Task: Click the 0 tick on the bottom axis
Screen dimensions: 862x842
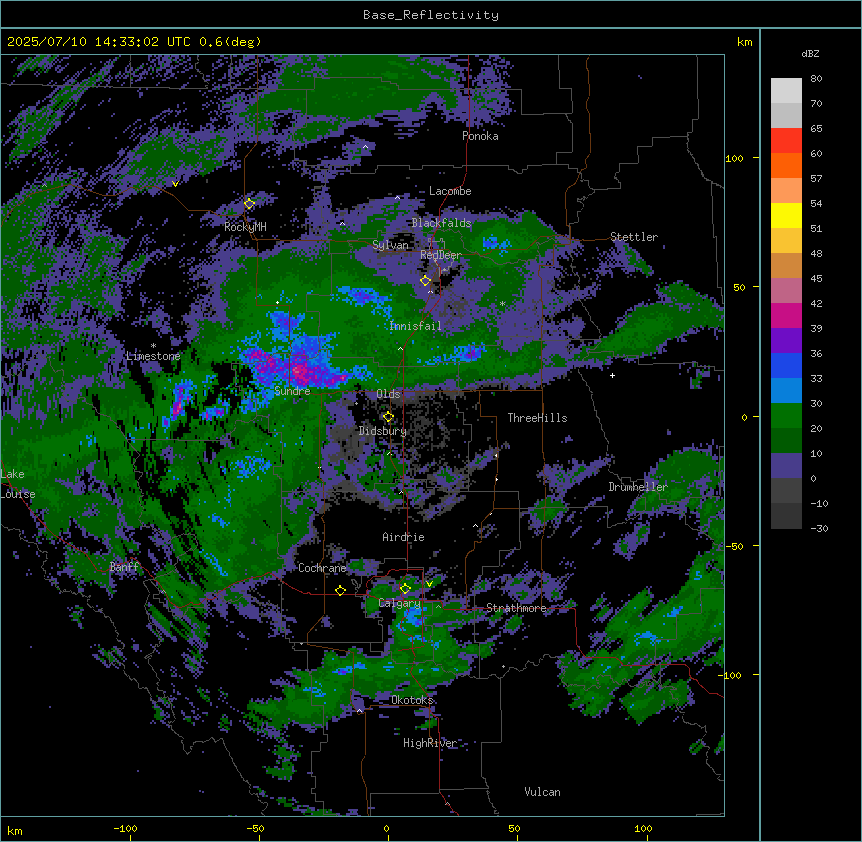Action: (x=386, y=828)
